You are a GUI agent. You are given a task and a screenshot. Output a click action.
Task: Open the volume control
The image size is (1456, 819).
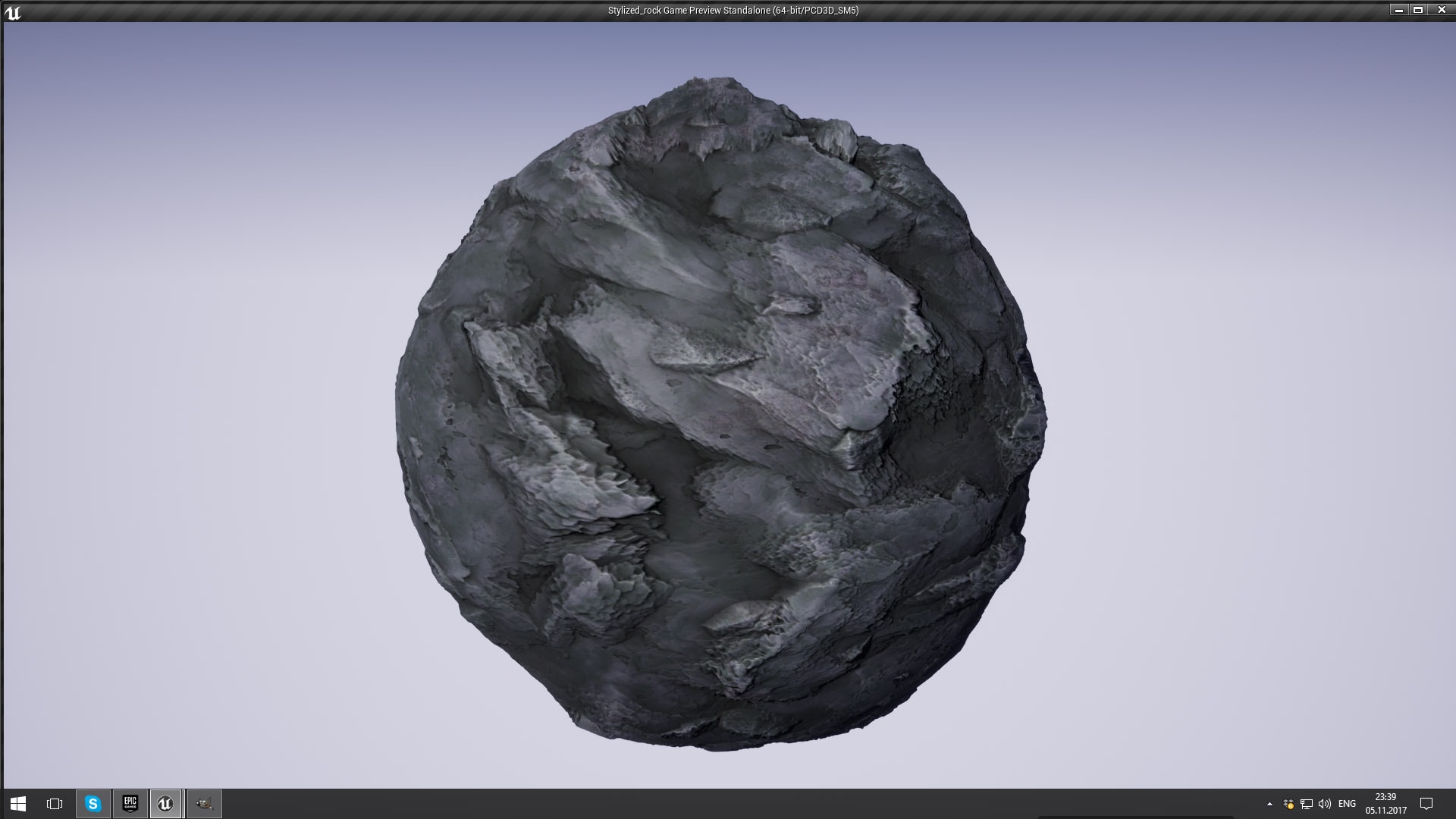[x=1323, y=803]
